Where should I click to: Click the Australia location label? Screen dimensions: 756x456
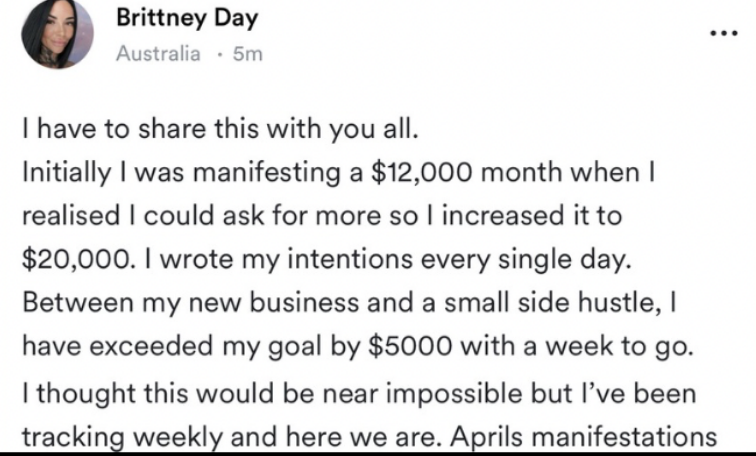[158, 54]
